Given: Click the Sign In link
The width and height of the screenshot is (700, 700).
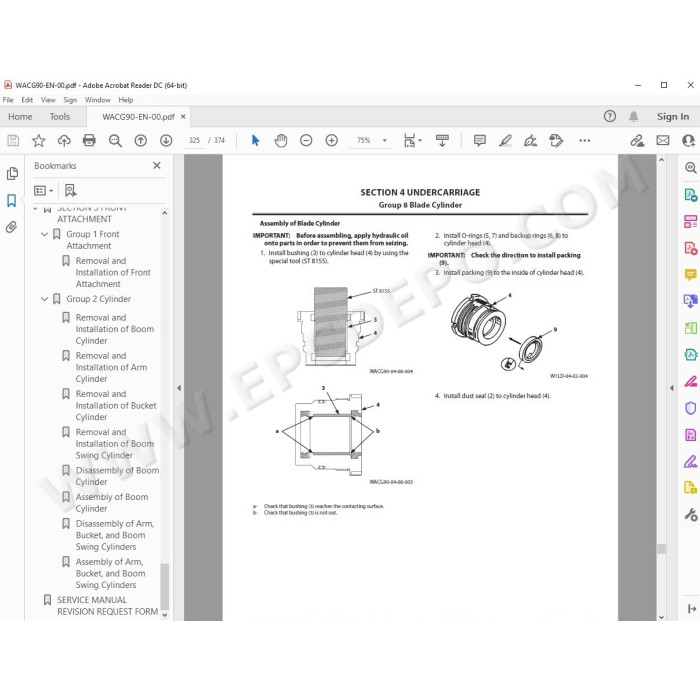Looking at the screenshot, I should [673, 117].
